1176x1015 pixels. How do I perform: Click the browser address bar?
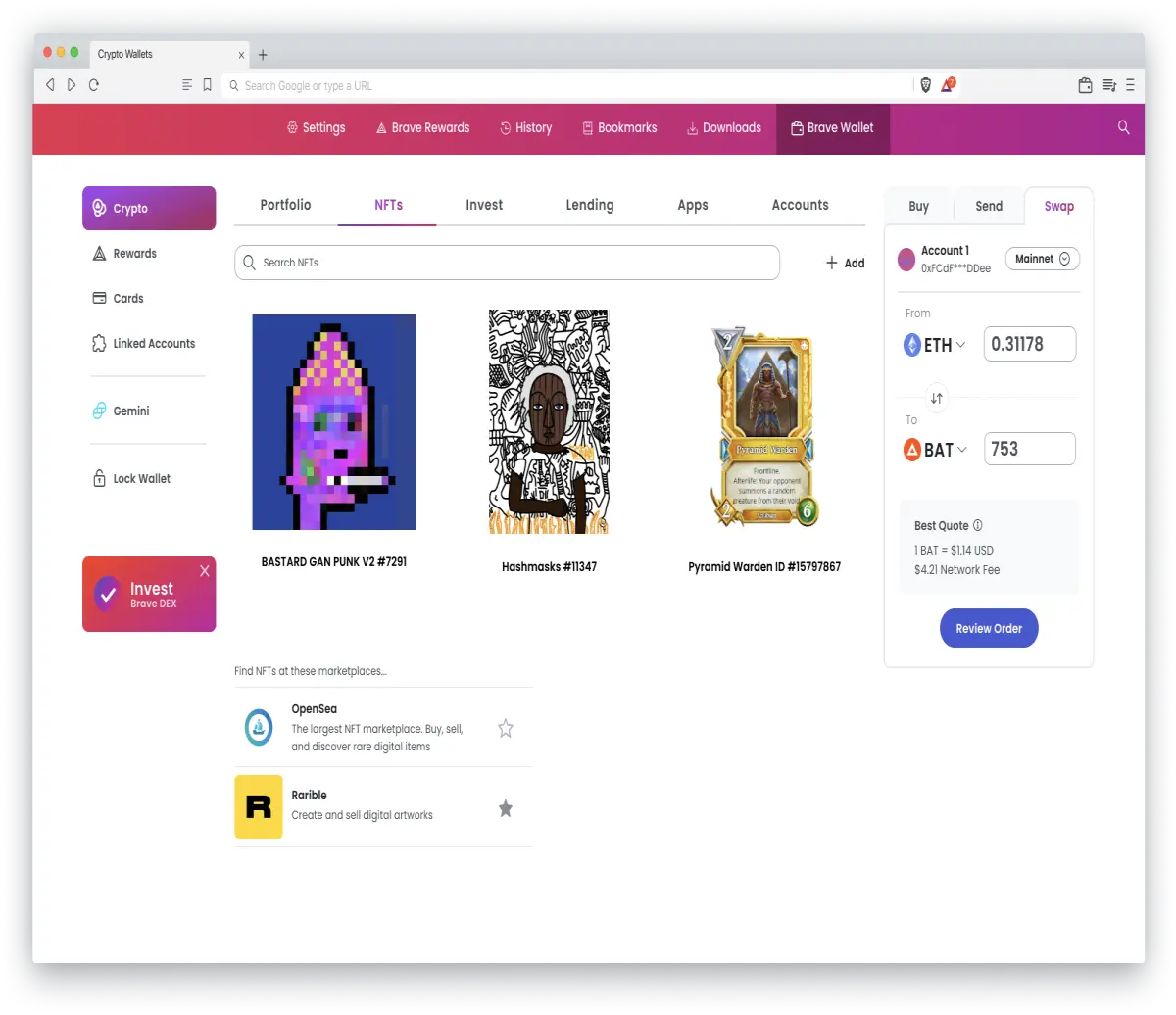click(568, 86)
